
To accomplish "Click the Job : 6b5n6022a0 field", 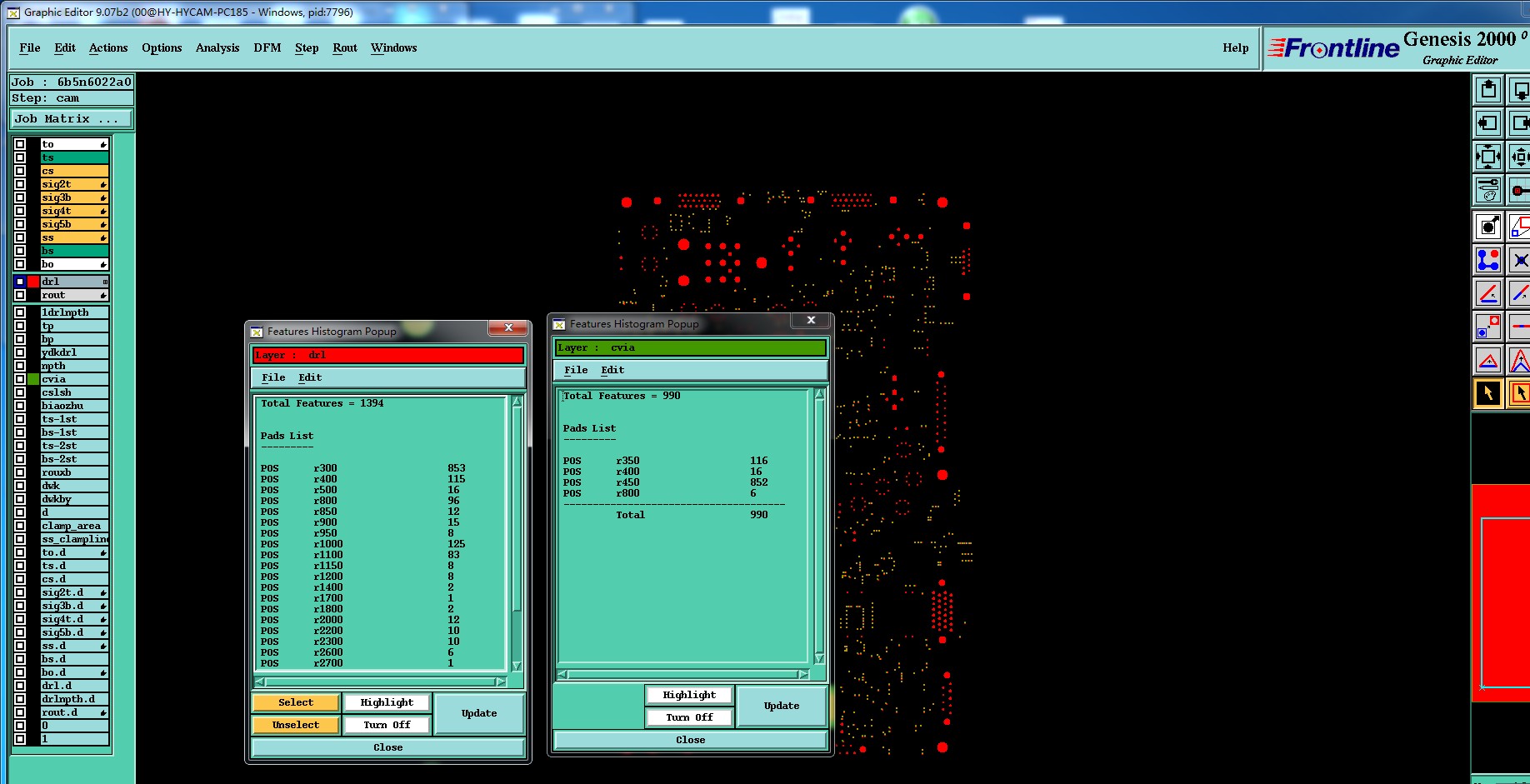I will 72,82.
